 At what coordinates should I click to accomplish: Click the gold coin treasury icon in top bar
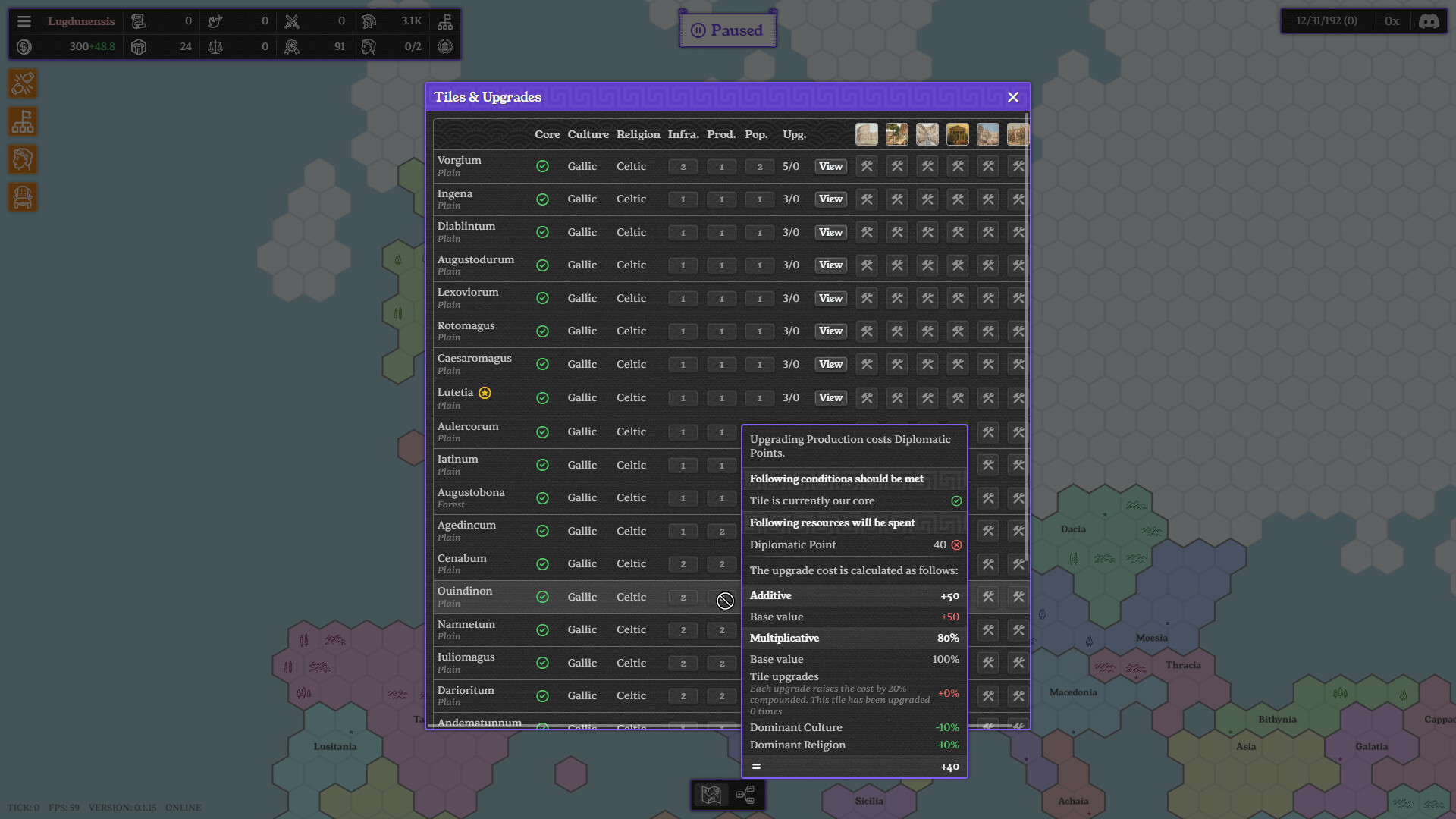[x=24, y=47]
